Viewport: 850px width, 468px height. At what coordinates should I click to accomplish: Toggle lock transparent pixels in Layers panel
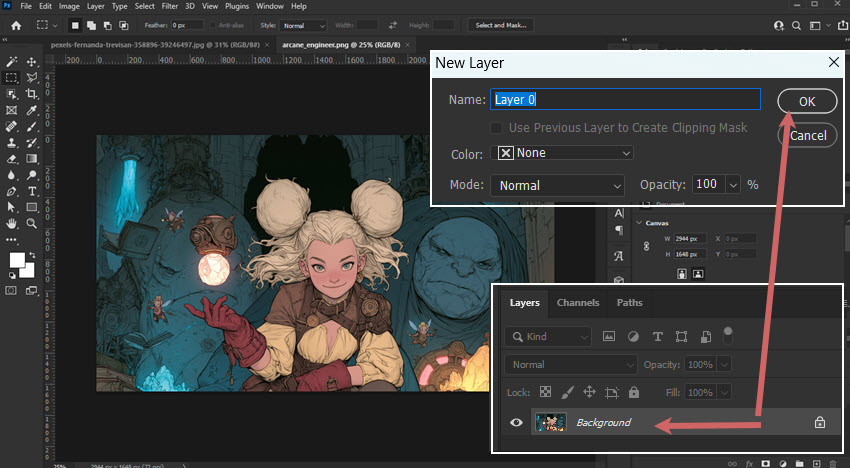pos(545,392)
